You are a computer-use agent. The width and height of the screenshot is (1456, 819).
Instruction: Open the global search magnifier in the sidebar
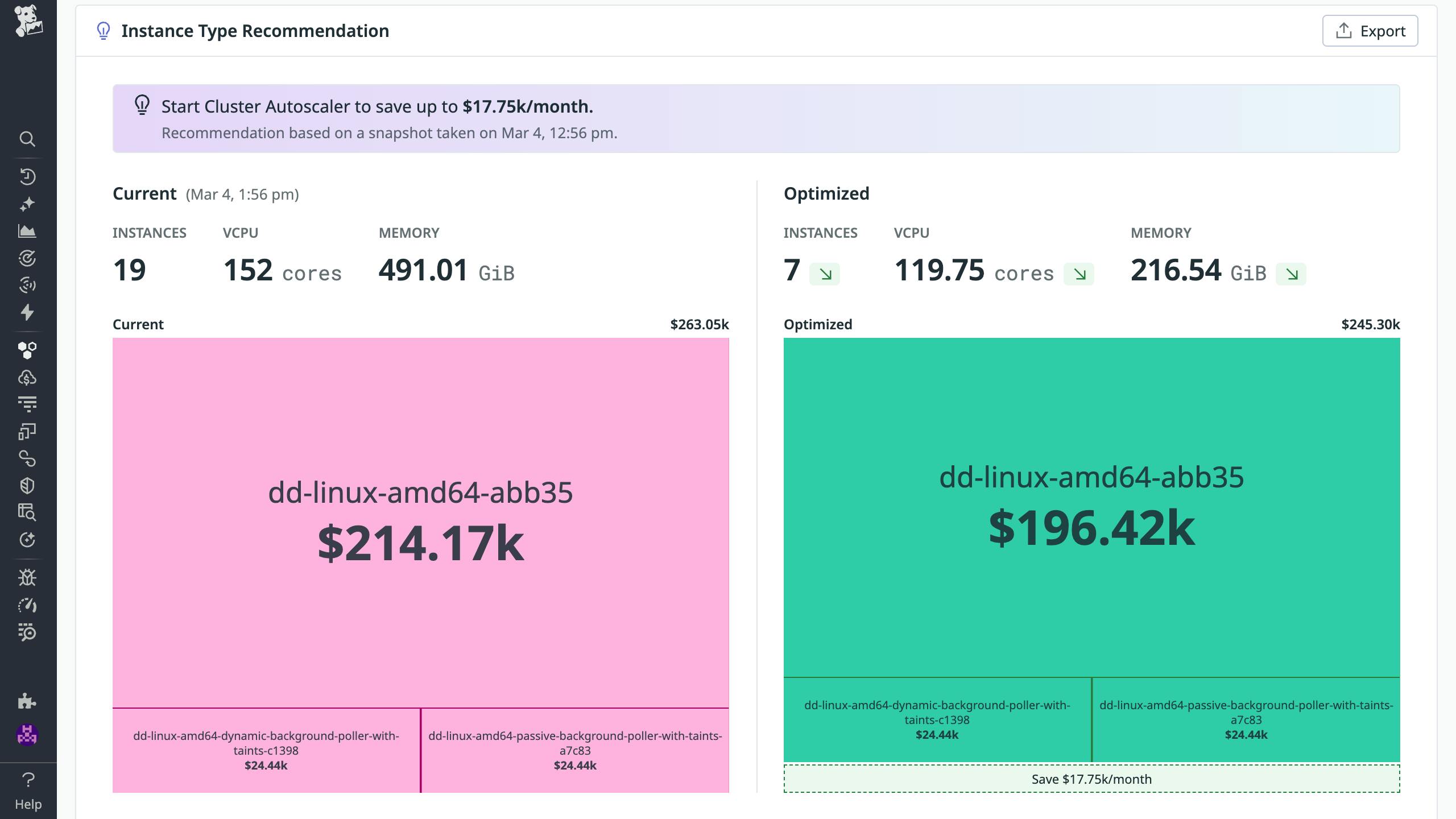click(x=28, y=139)
